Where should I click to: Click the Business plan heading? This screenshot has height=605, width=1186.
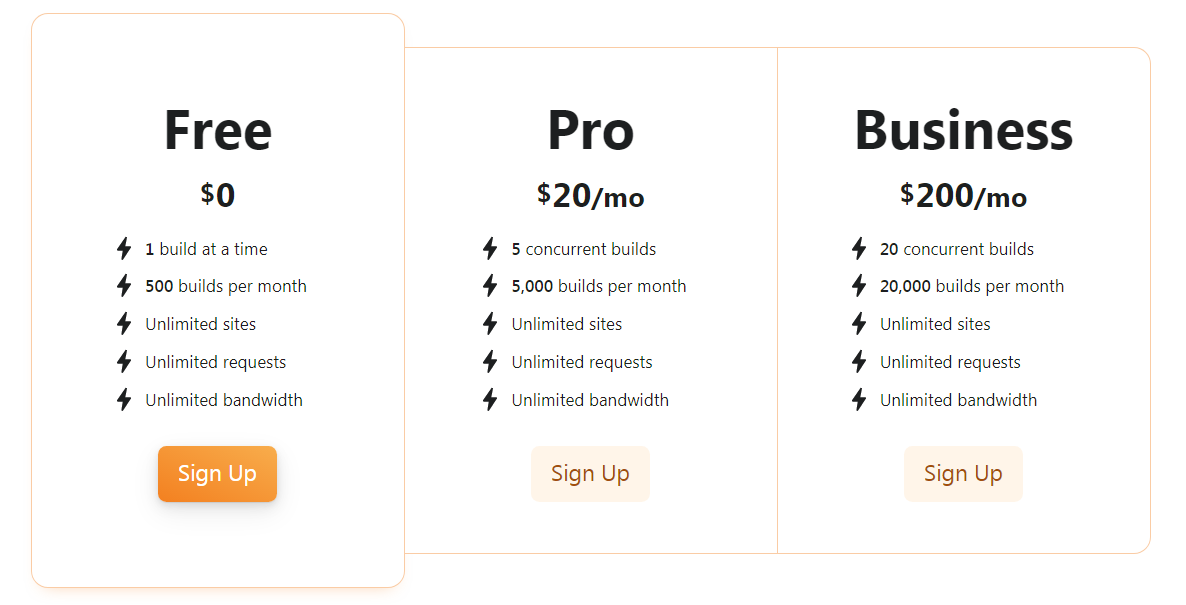963,130
